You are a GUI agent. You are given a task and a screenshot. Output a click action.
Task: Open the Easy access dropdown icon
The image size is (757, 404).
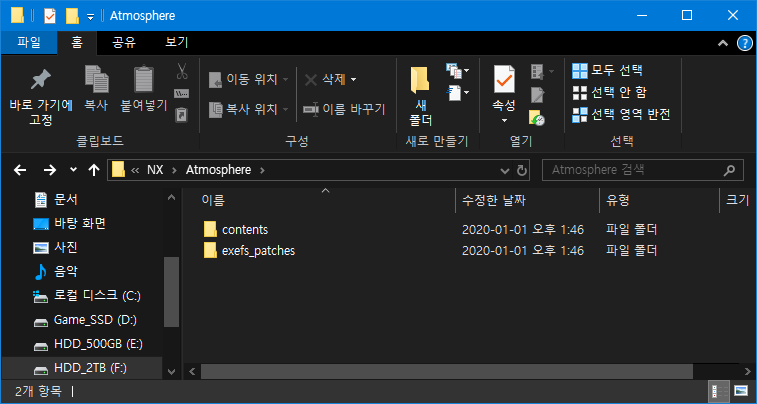[x=458, y=92]
